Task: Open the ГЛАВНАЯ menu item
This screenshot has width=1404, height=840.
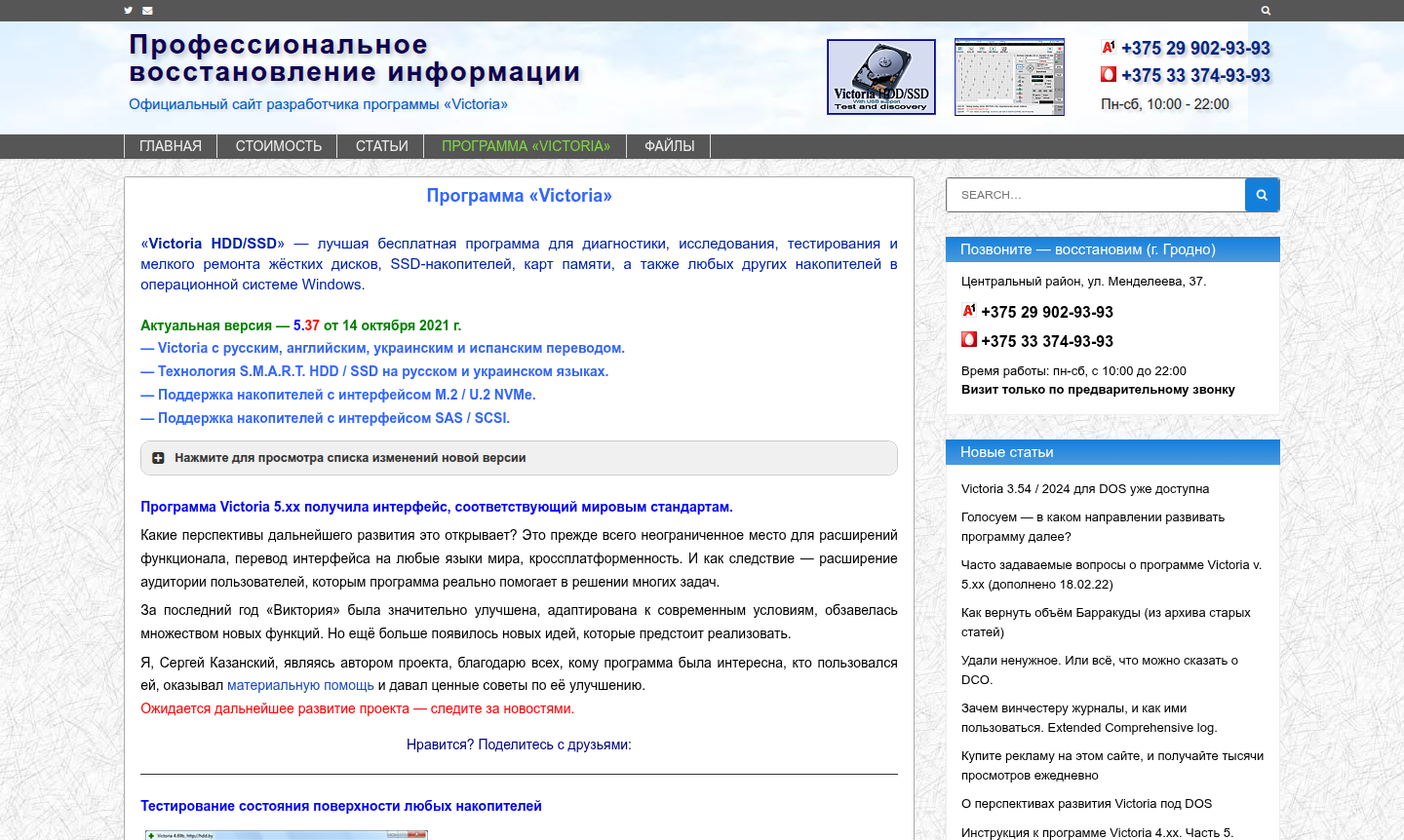Action: coord(171,146)
